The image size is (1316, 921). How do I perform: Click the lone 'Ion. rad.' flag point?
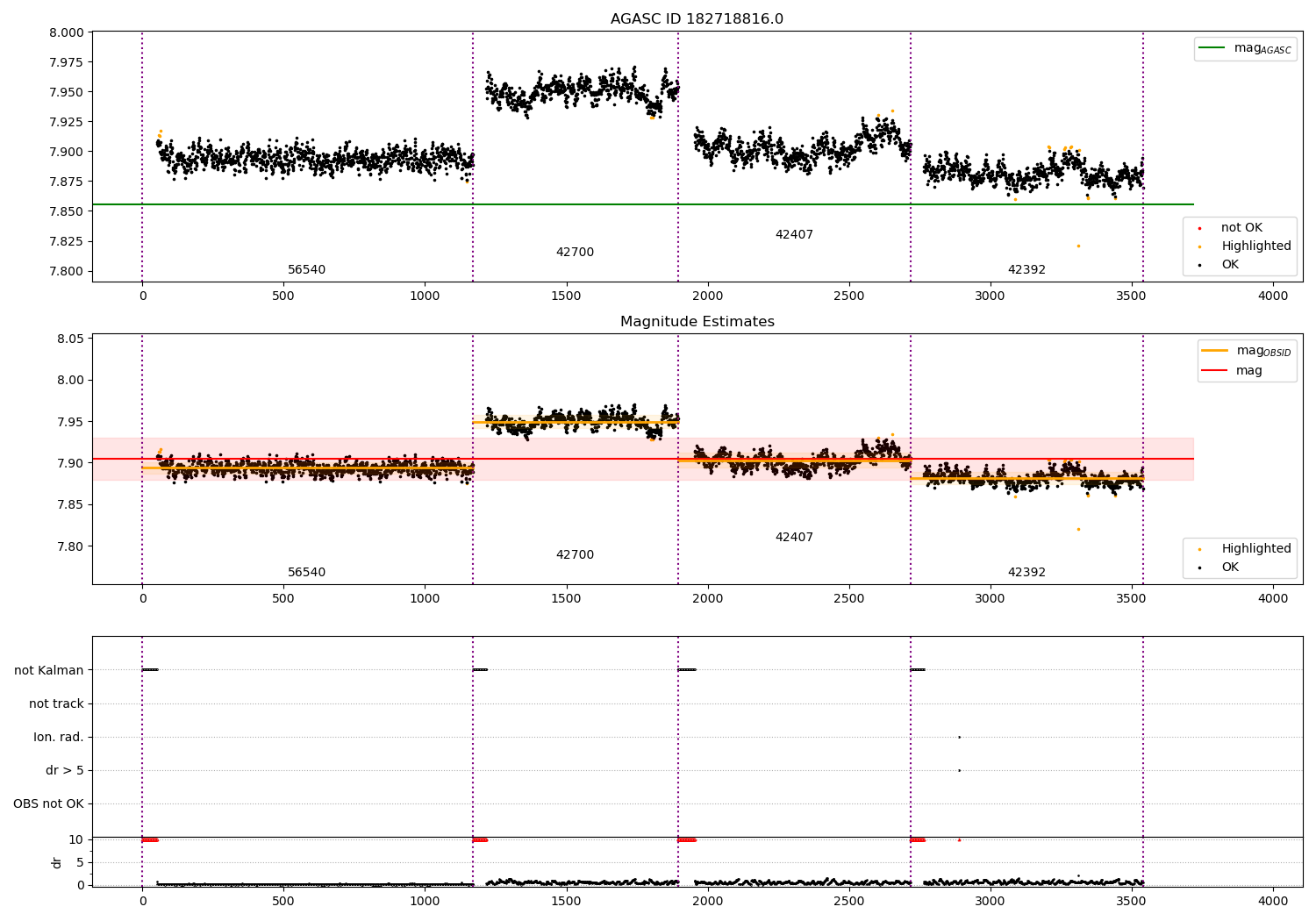(x=959, y=738)
